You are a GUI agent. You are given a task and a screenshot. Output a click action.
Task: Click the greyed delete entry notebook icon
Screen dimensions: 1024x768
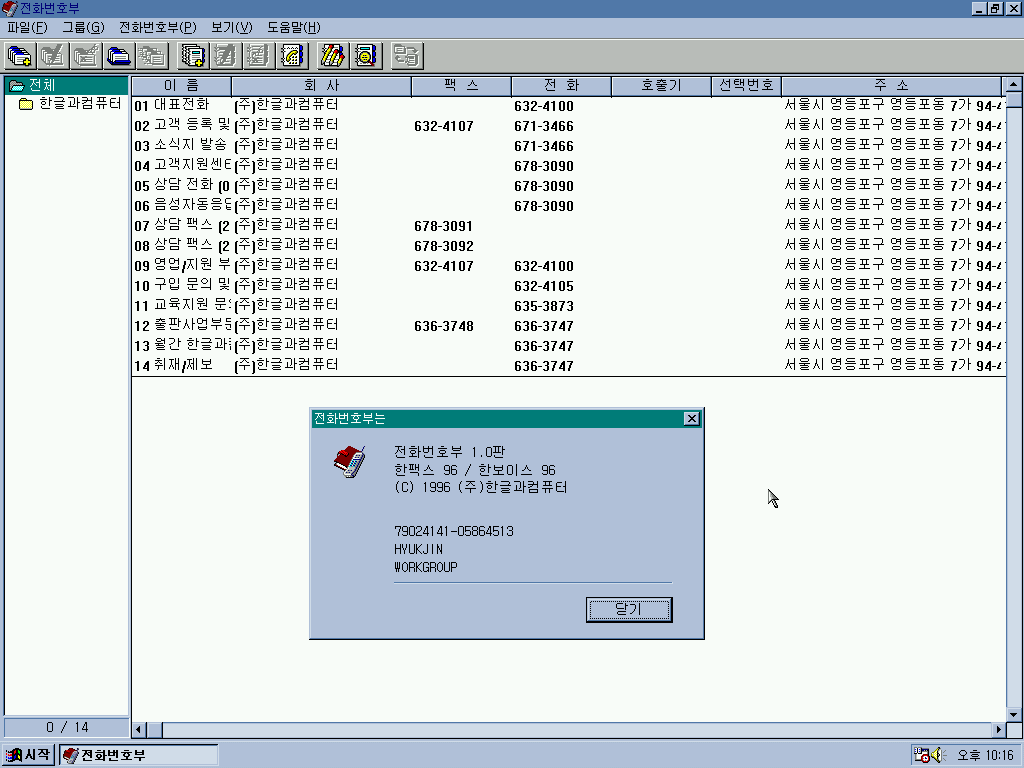[x=259, y=56]
